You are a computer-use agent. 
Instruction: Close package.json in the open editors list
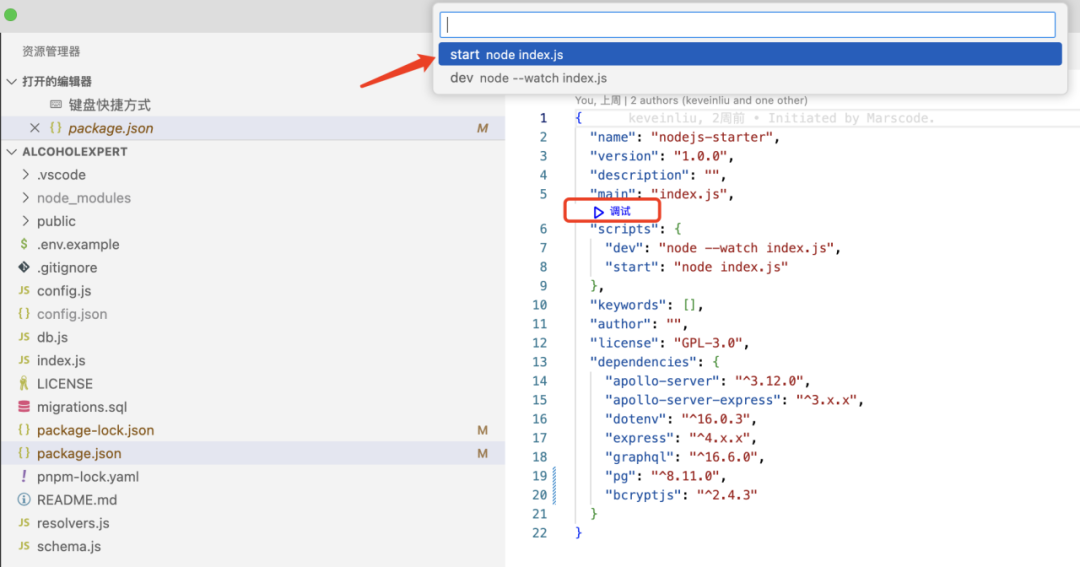tap(34, 128)
